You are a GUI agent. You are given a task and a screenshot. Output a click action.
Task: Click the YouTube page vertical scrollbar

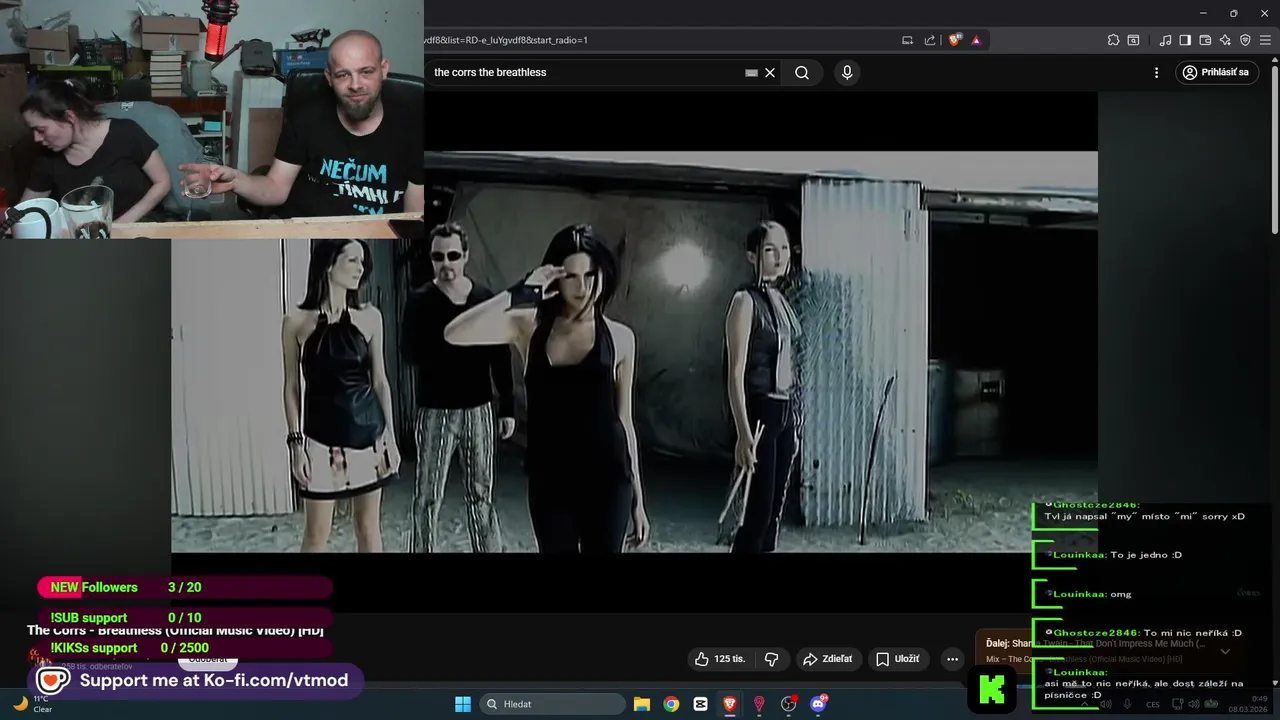1274,150
